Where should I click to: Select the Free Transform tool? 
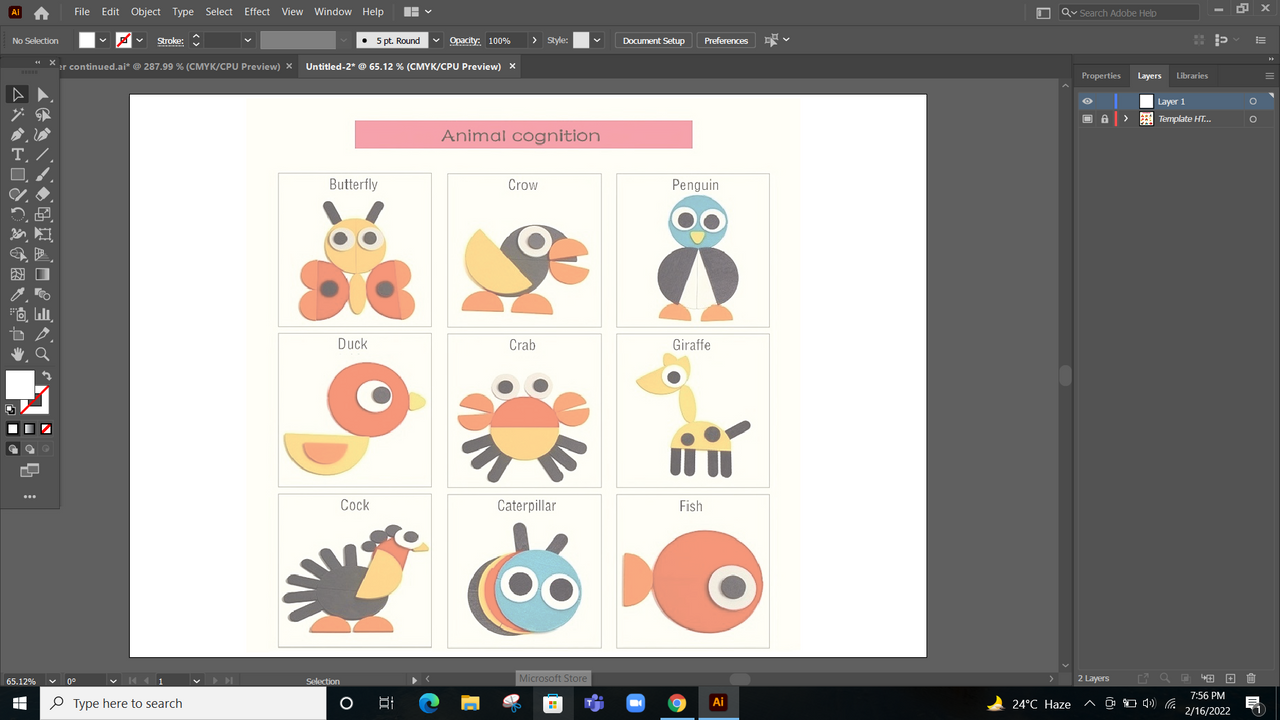(x=43, y=234)
